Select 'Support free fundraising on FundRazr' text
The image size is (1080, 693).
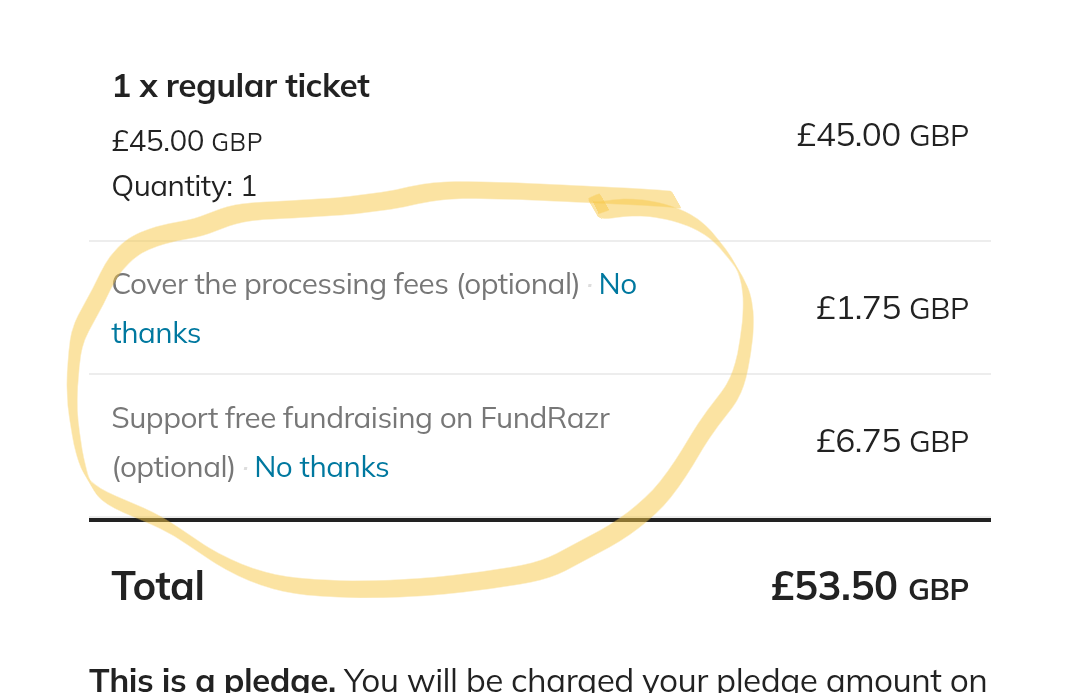tap(361, 417)
